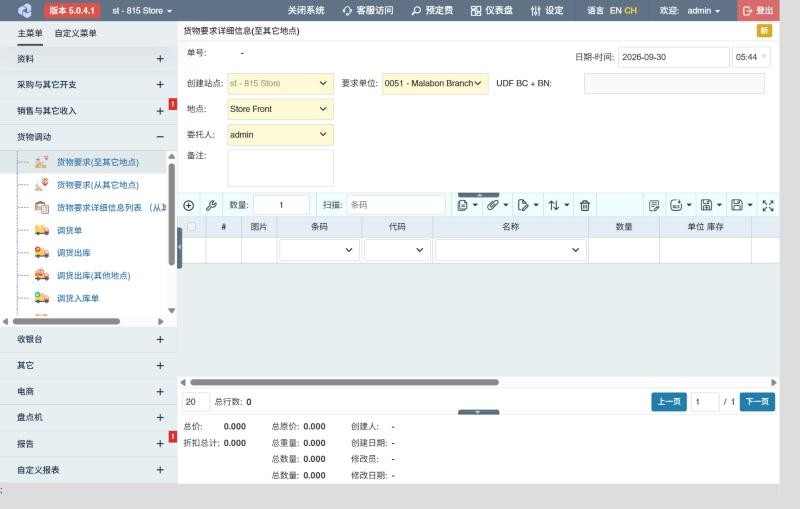The width and height of the screenshot is (800, 509).
Task: Switch language to EN
Action: 615,10
